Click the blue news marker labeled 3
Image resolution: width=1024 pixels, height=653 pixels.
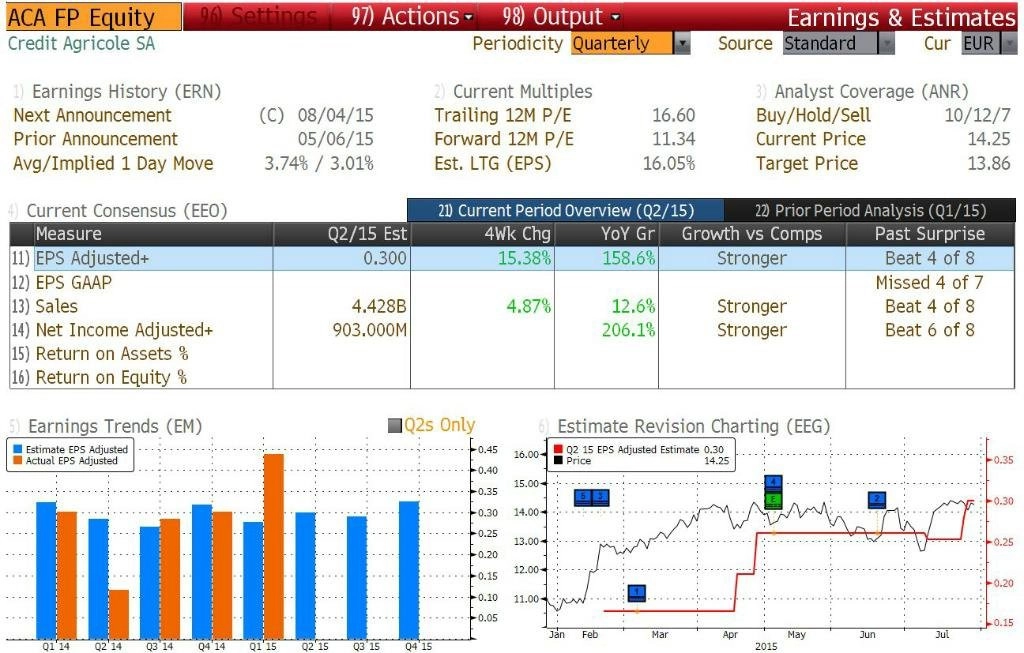pos(600,498)
